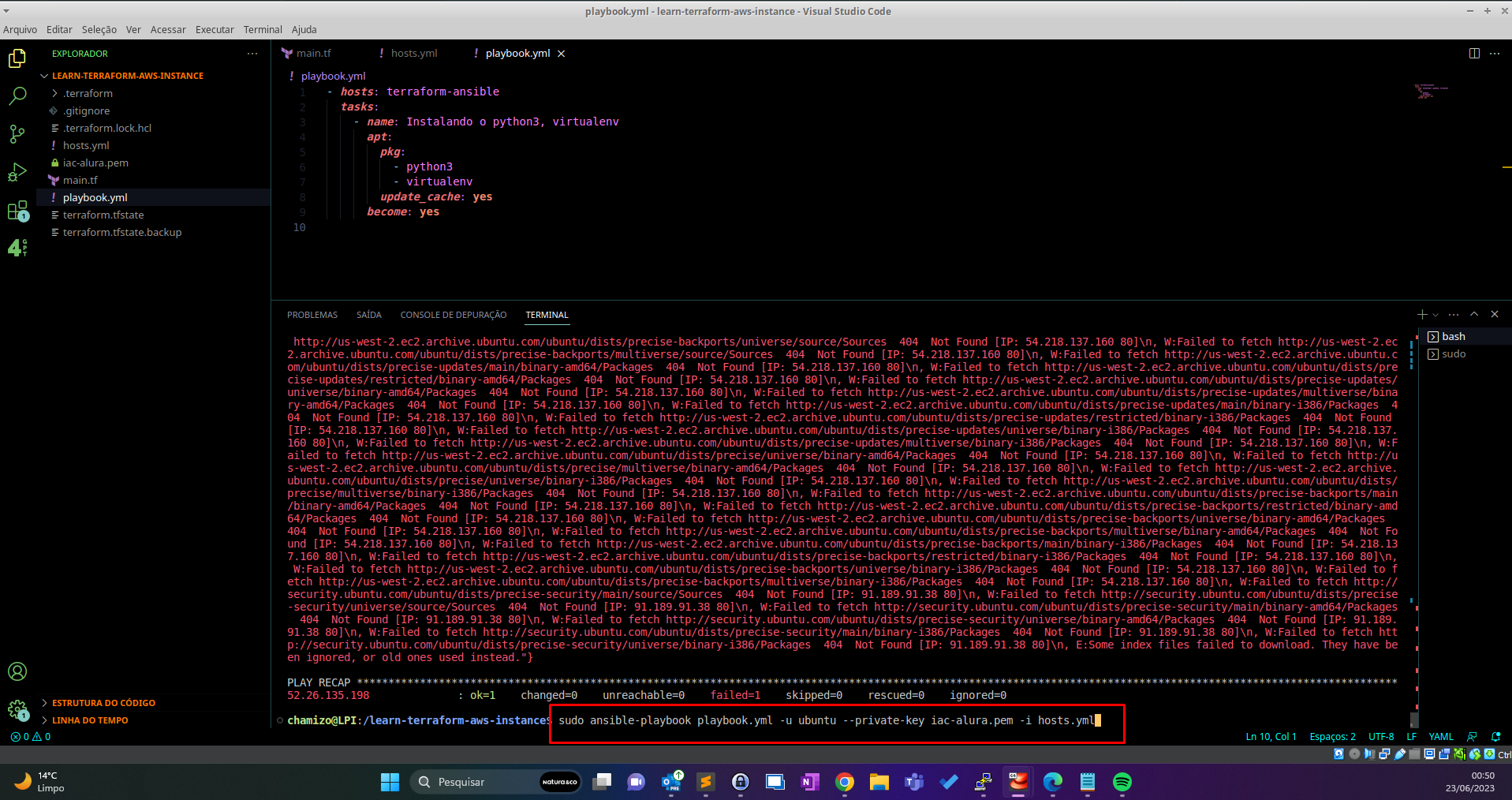Click VirtualBox audio status icon
1512x800 pixels.
[x=1369, y=754]
